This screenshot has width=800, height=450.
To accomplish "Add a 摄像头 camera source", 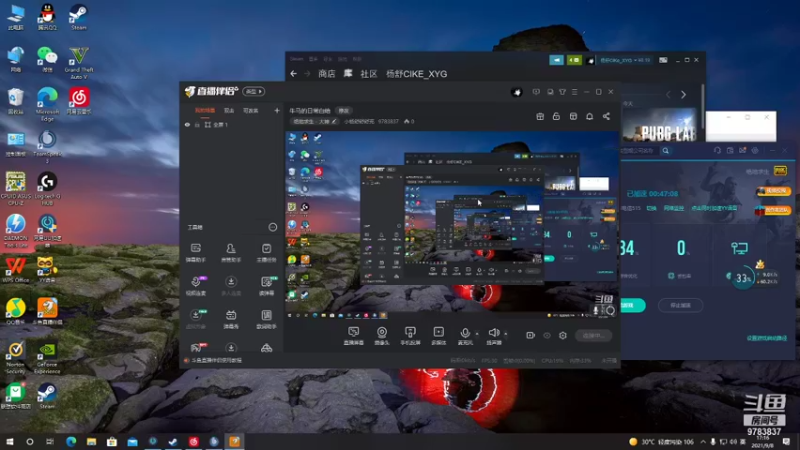I will click(382, 336).
